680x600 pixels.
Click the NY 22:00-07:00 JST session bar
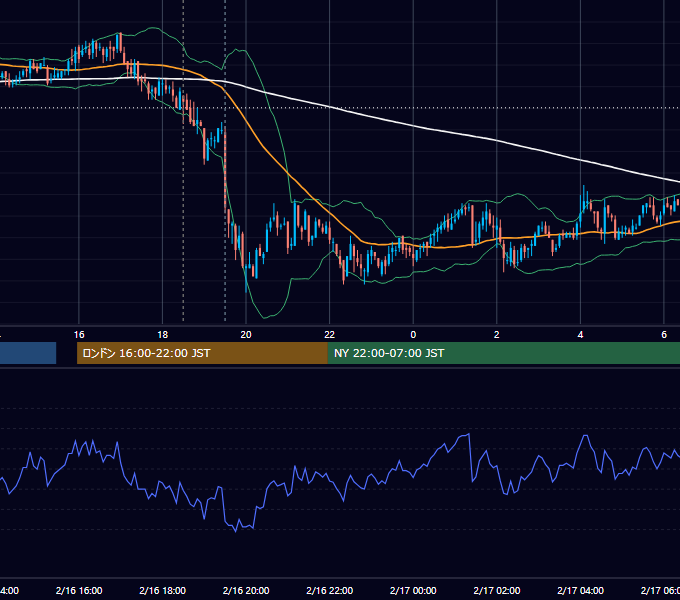pyautogui.click(x=503, y=353)
